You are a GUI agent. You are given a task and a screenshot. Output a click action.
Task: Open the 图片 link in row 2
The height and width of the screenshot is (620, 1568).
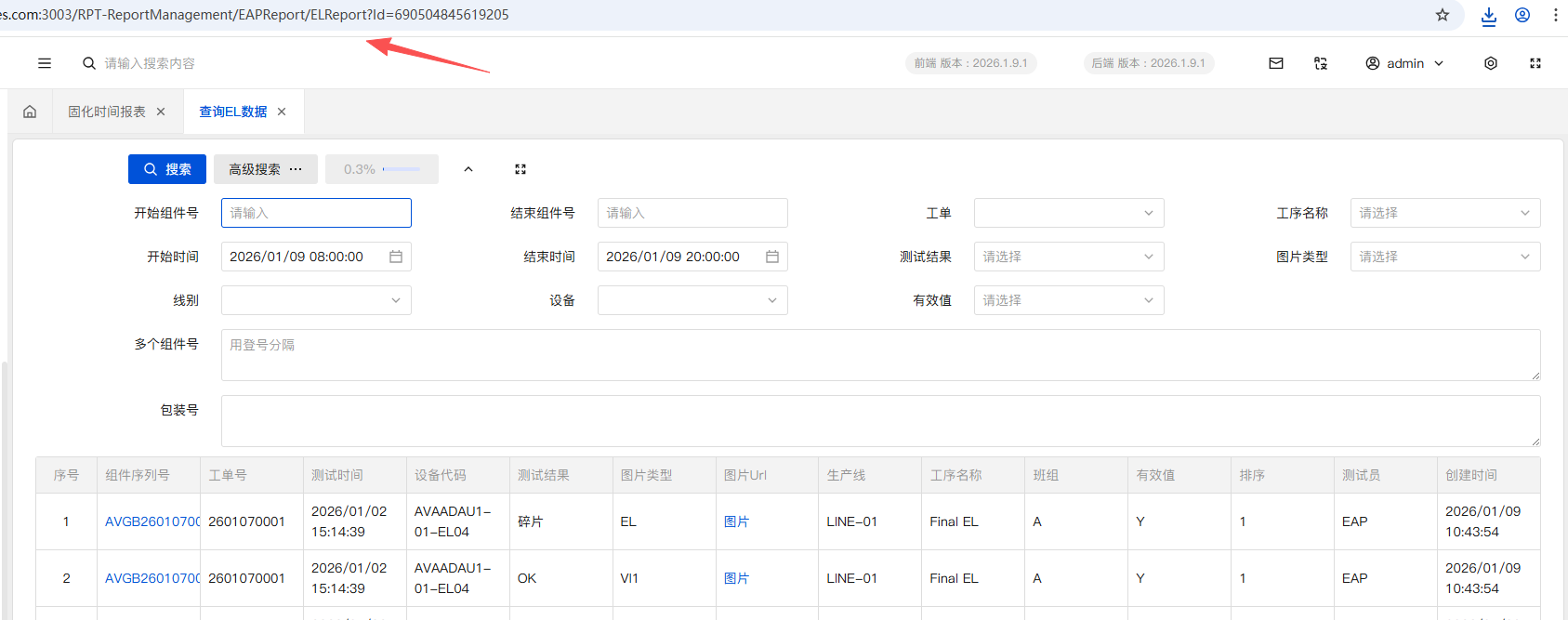(736, 578)
